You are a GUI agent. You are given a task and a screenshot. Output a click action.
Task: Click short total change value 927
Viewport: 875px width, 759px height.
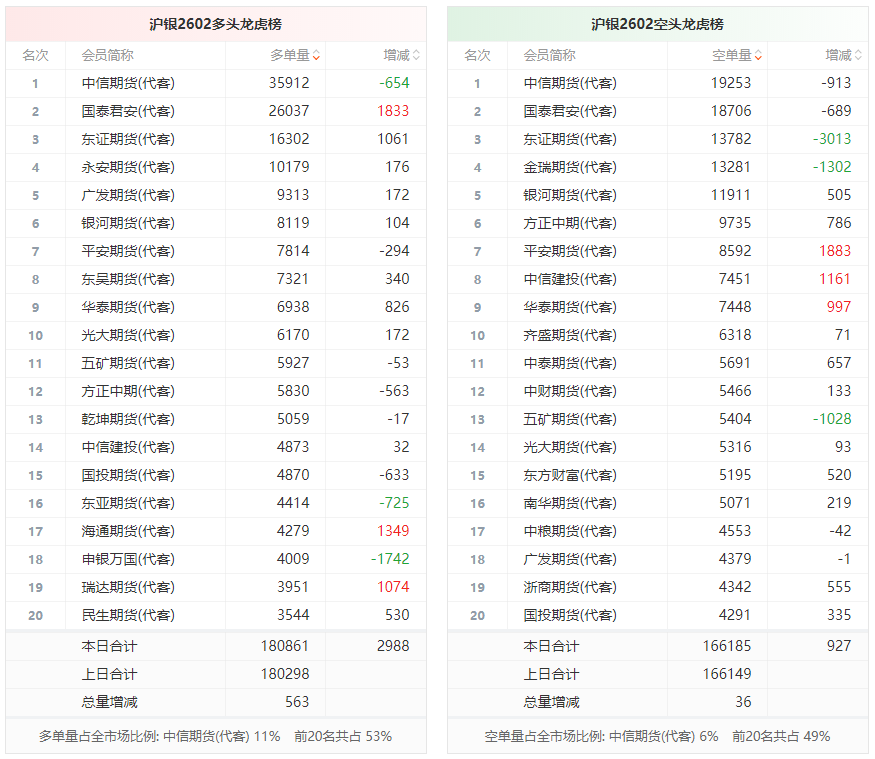[x=839, y=646]
